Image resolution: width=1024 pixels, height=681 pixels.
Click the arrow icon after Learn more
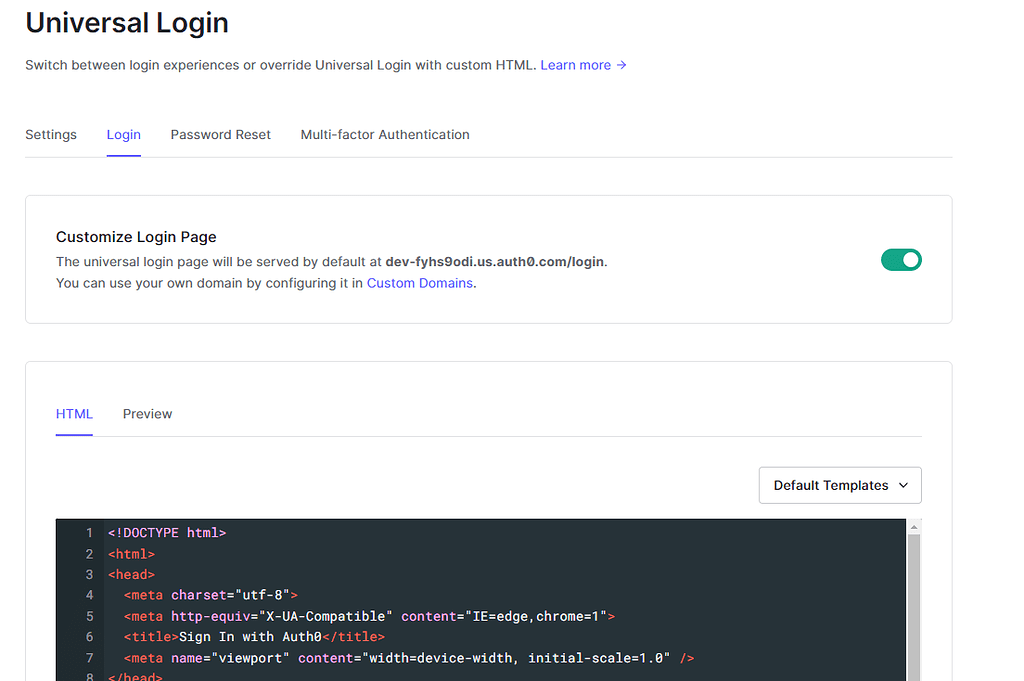621,65
